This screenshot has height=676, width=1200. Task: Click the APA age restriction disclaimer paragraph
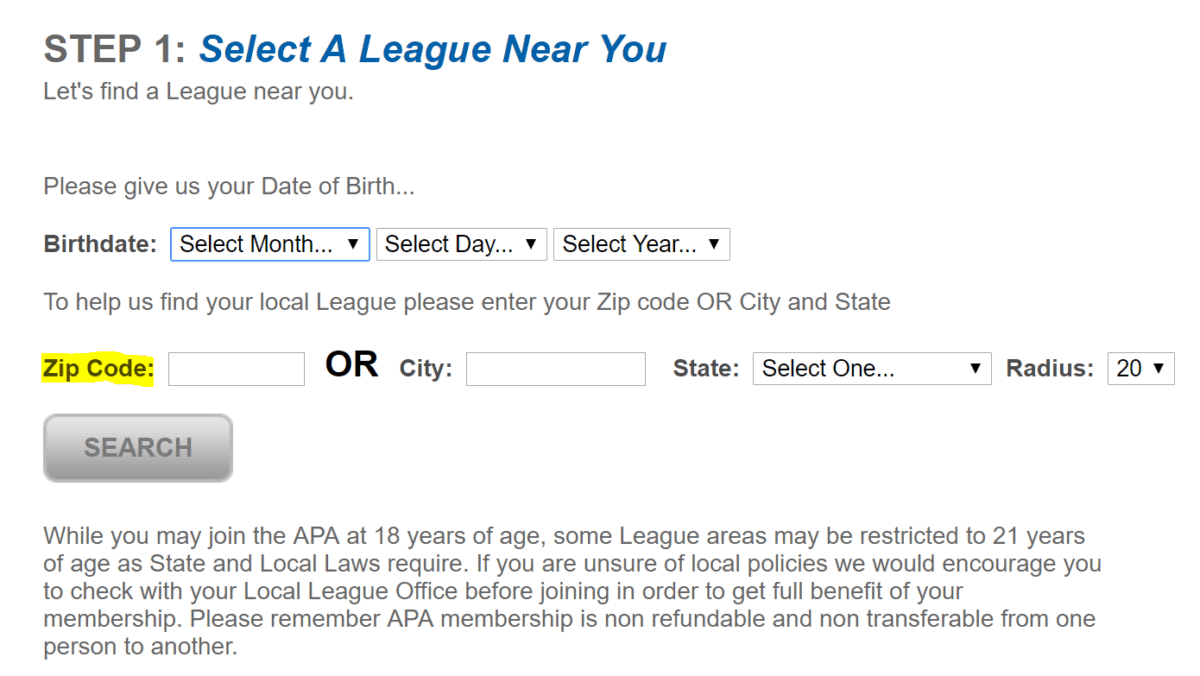(570, 590)
